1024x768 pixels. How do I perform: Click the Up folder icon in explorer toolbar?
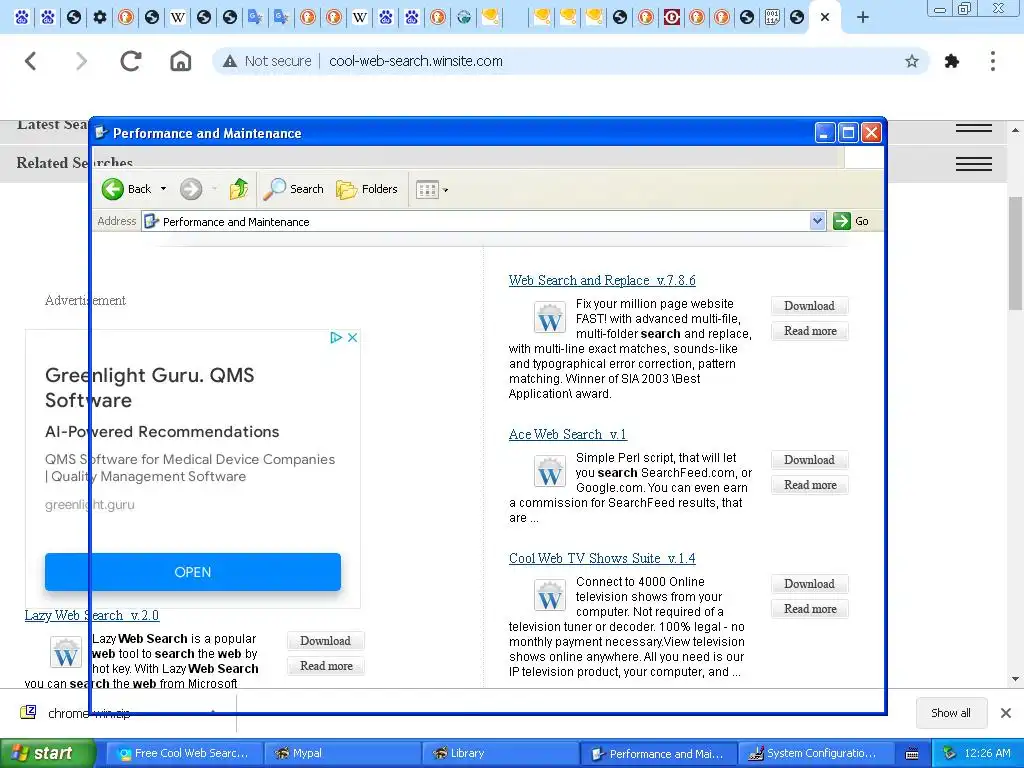239,189
